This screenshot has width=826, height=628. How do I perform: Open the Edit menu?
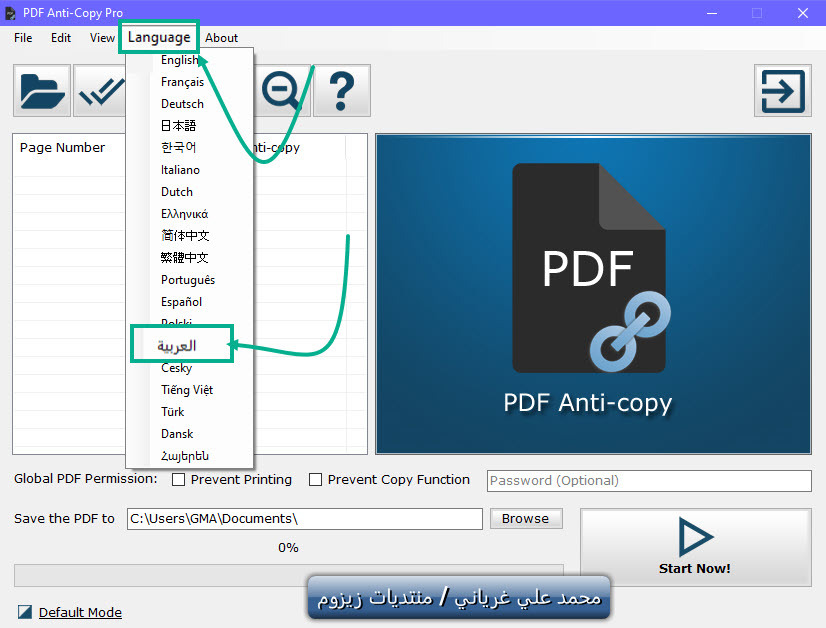click(x=61, y=38)
